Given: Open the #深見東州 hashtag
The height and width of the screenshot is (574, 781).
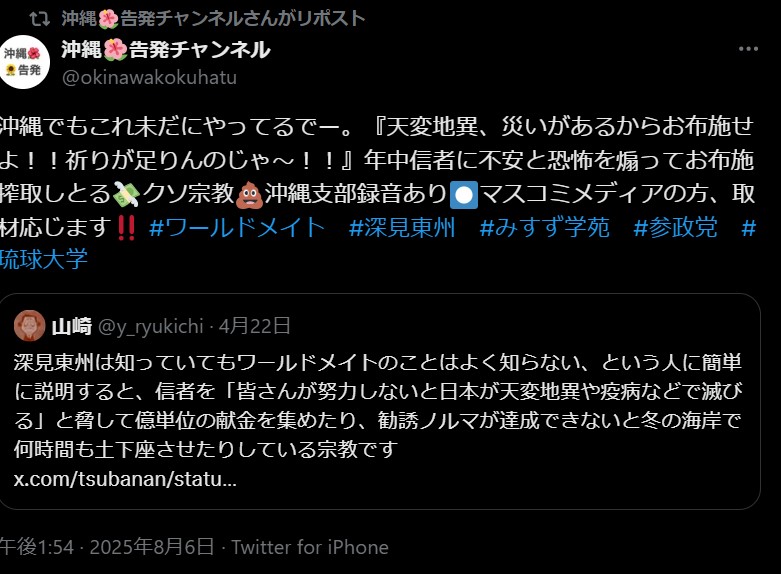Looking at the screenshot, I should 402,228.
